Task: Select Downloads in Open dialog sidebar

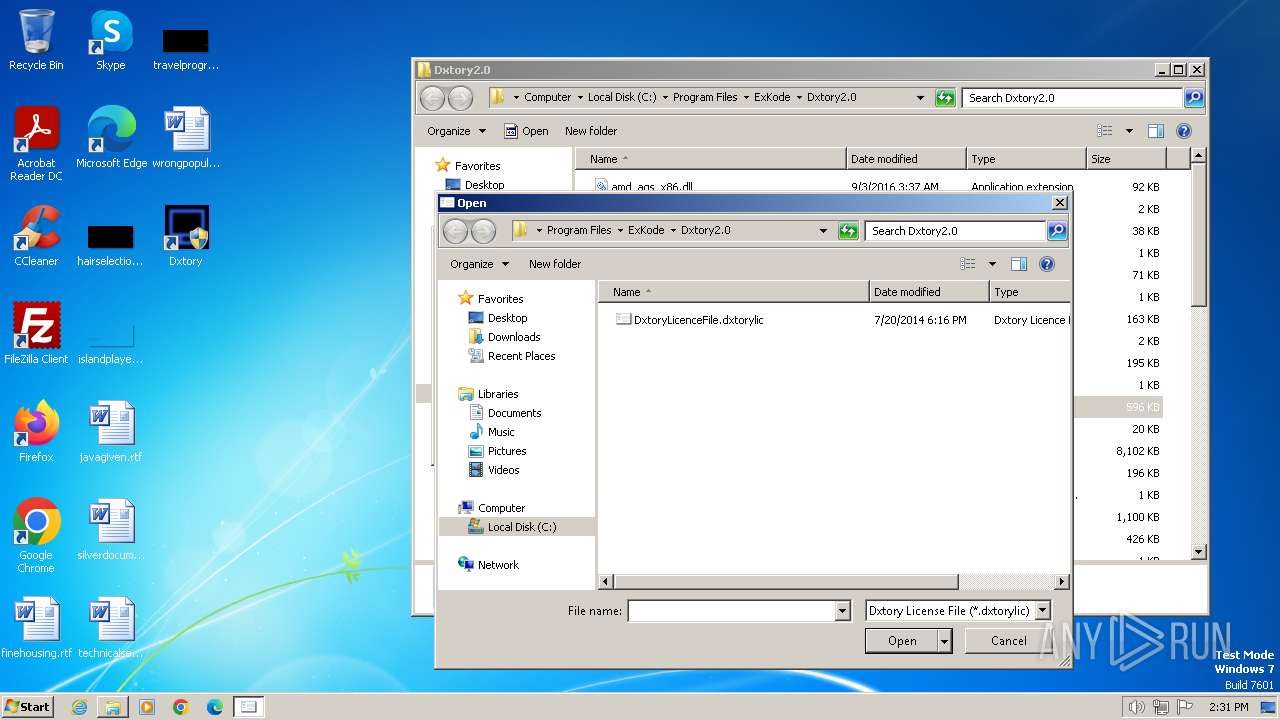Action: tap(514, 337)
